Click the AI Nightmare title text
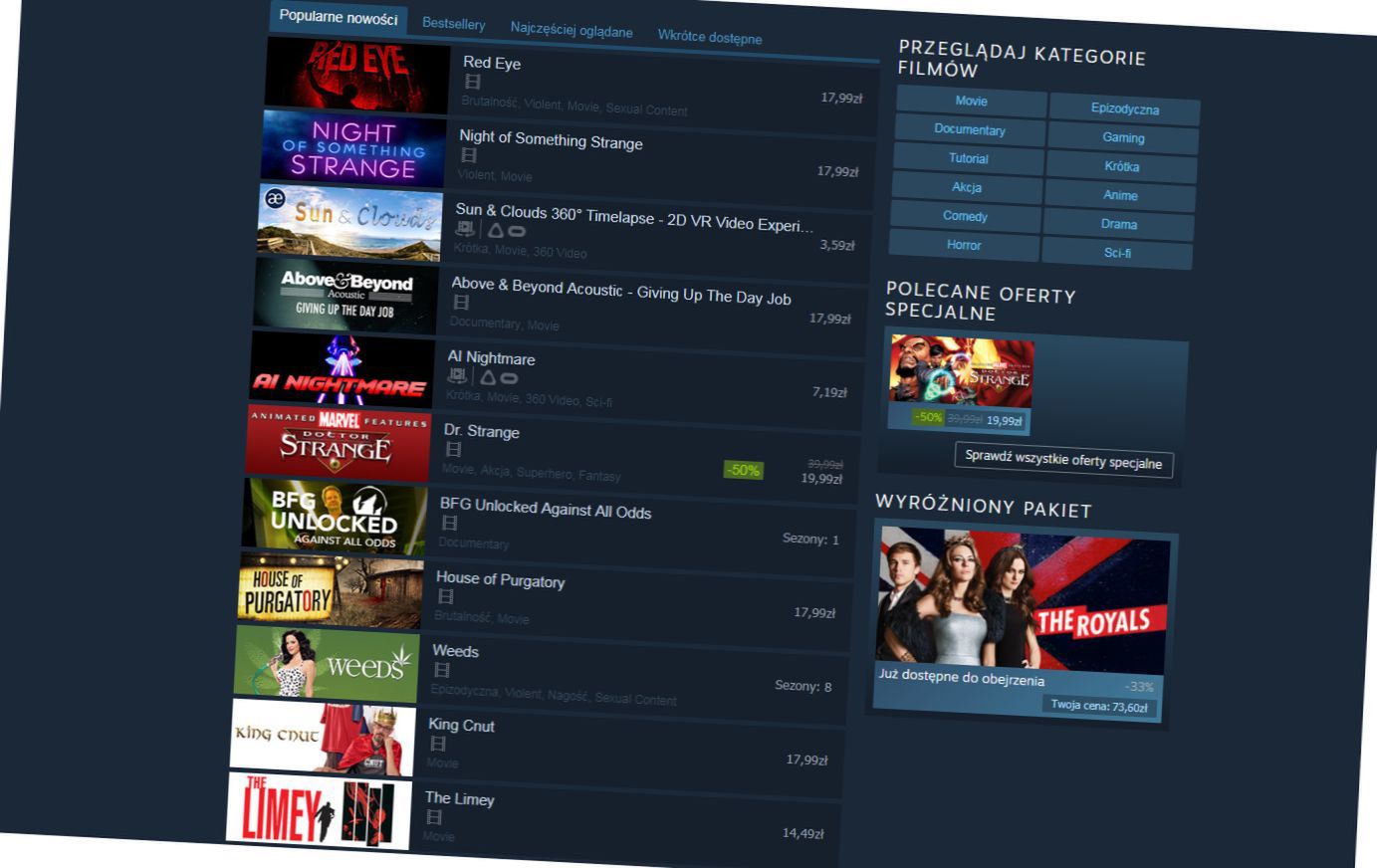This screenshot has height=868, width=1377. pos(491,357)
